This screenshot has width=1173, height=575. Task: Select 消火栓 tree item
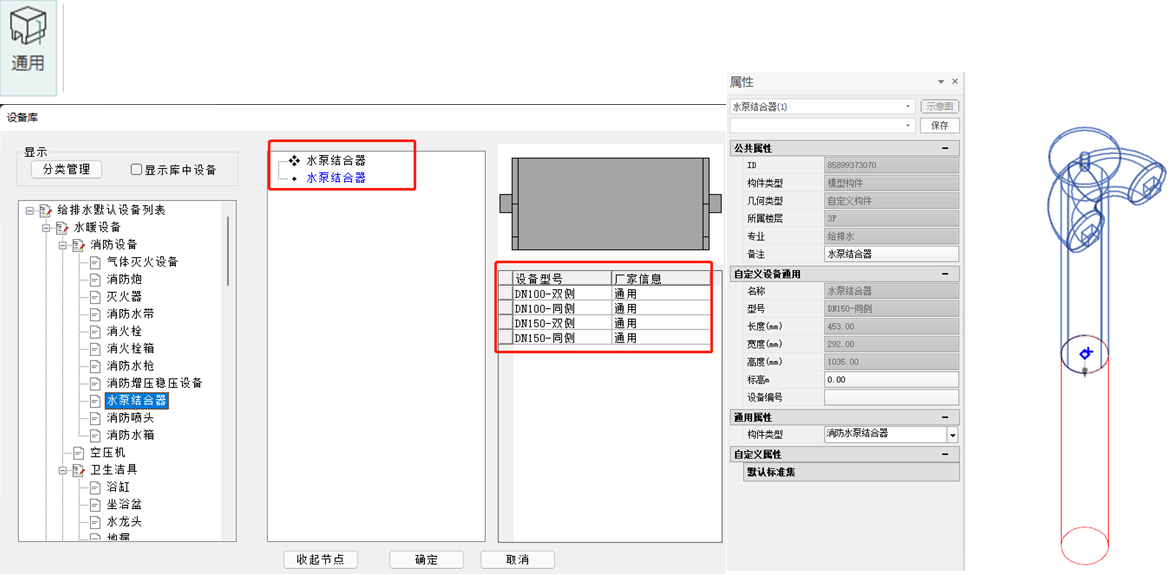tap(124, 331)
